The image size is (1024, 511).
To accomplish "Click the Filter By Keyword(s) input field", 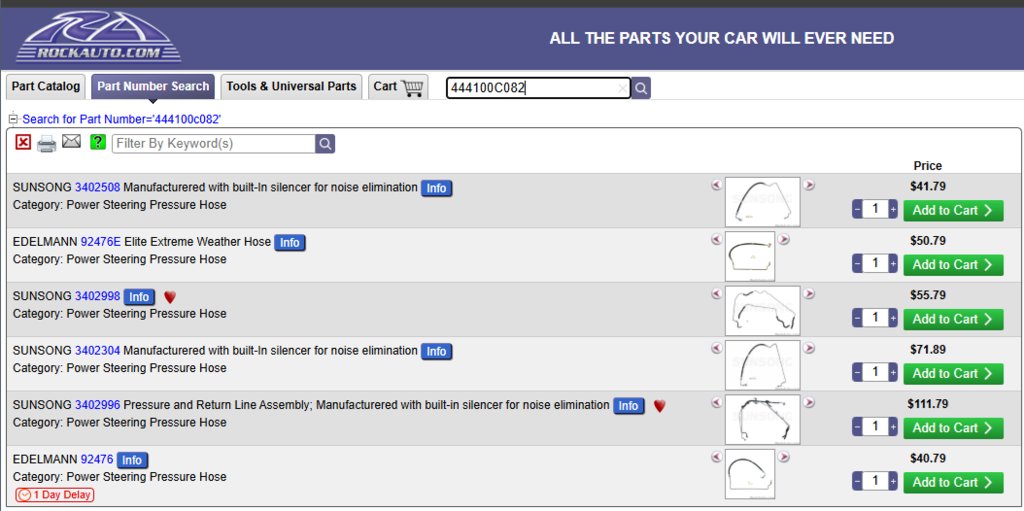I will click(214, 144).
